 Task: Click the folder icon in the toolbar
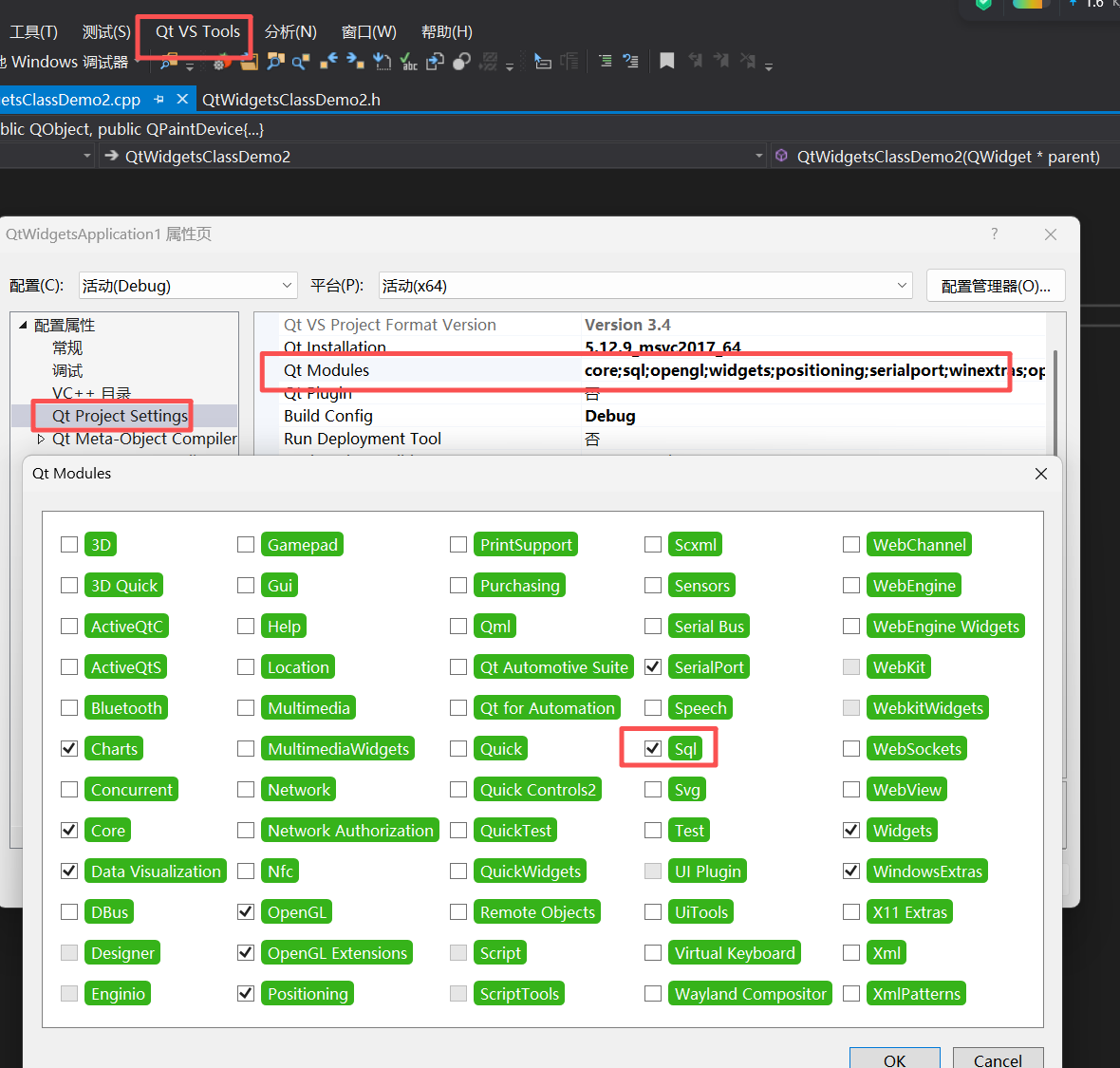[x=249, y=63]
